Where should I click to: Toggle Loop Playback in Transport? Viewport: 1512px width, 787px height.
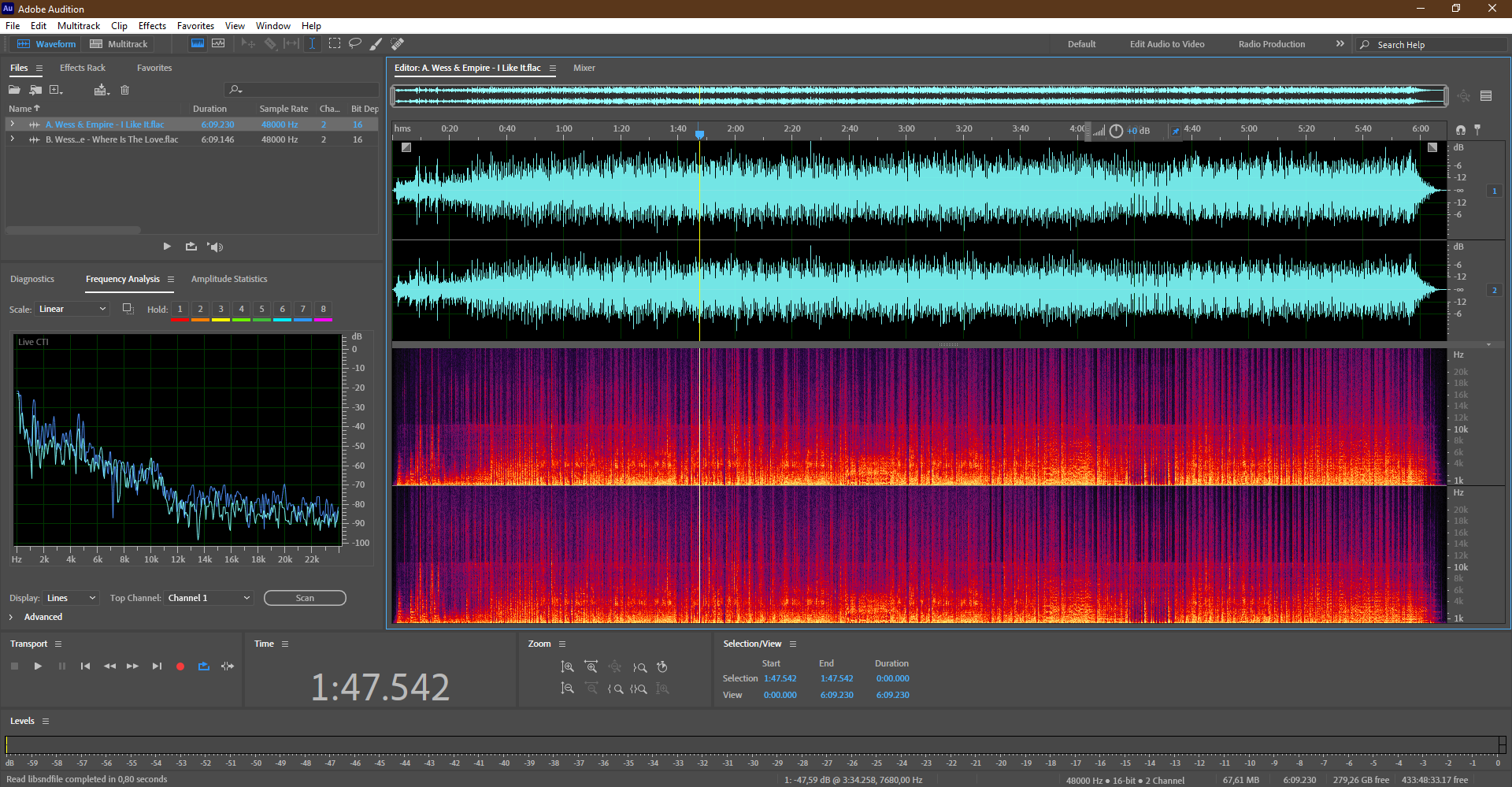(204, 666)
